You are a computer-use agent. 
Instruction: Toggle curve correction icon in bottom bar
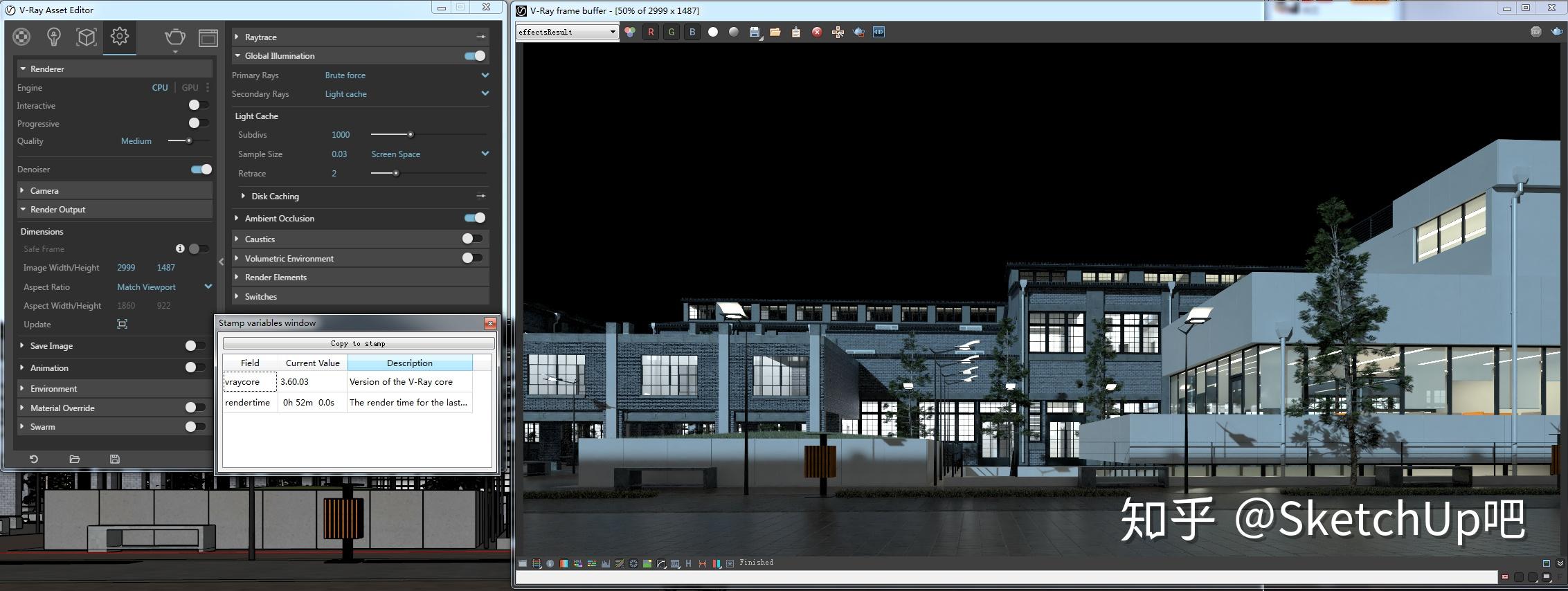pos(661,563)
